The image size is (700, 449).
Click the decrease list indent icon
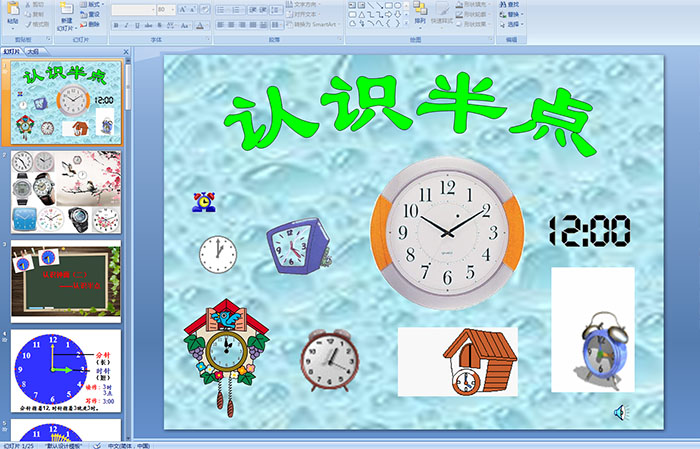[x=253, y=10]
